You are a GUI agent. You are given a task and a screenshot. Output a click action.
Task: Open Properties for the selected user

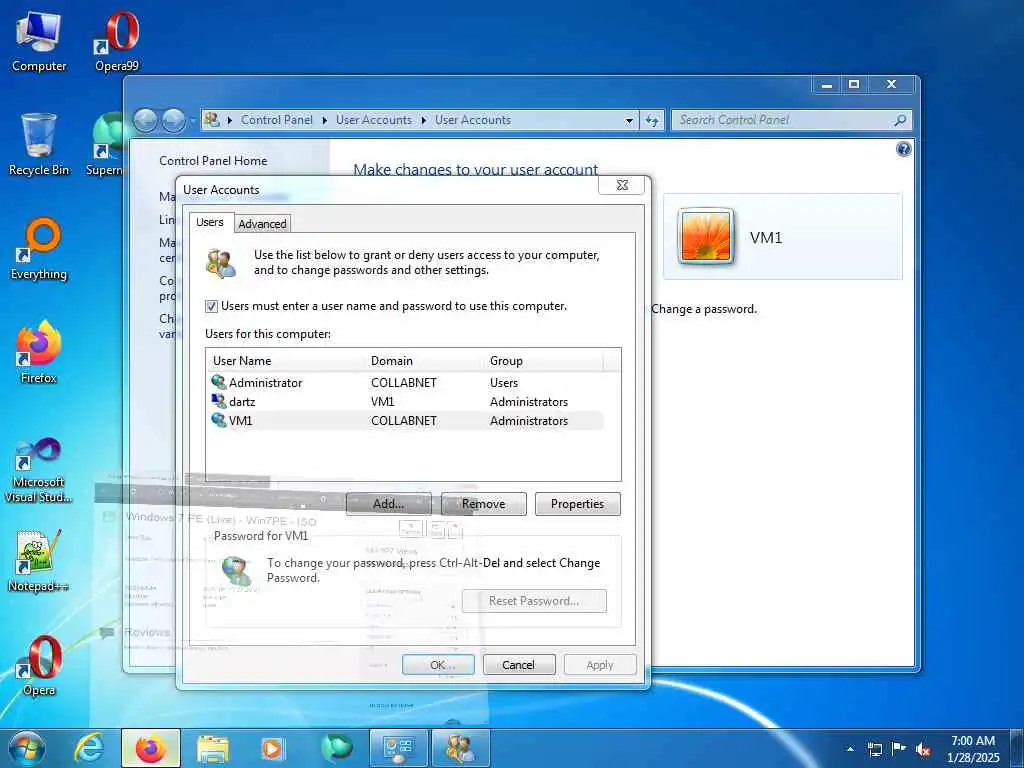point(578,504)
